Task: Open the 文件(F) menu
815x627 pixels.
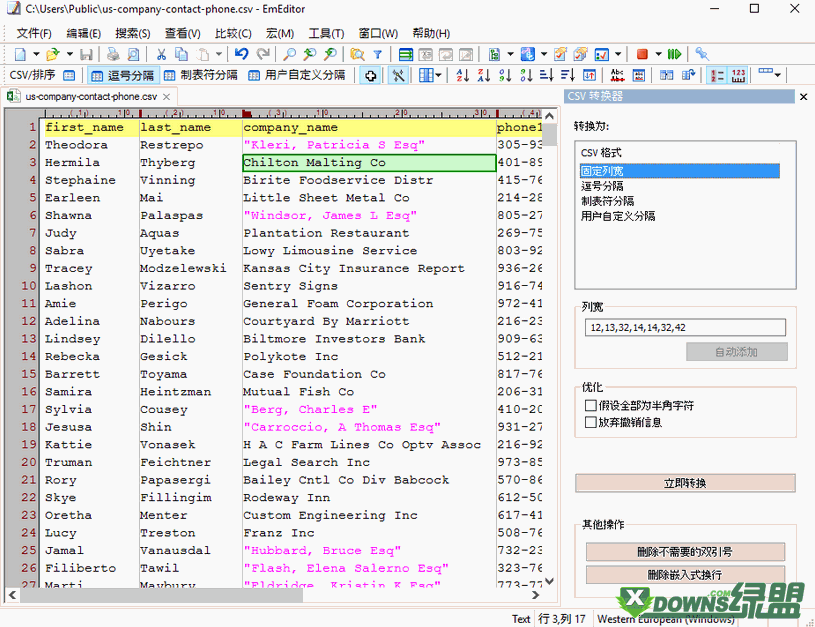Action: 34,33
